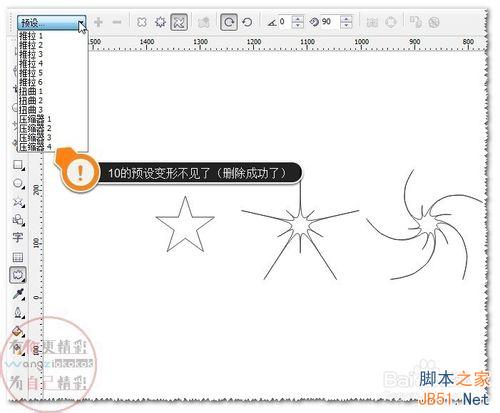The image size is (500, 413).
Task: Select the Fill bucket tool in toolbox
Action: pyautogui.click(x=18, y=332)
